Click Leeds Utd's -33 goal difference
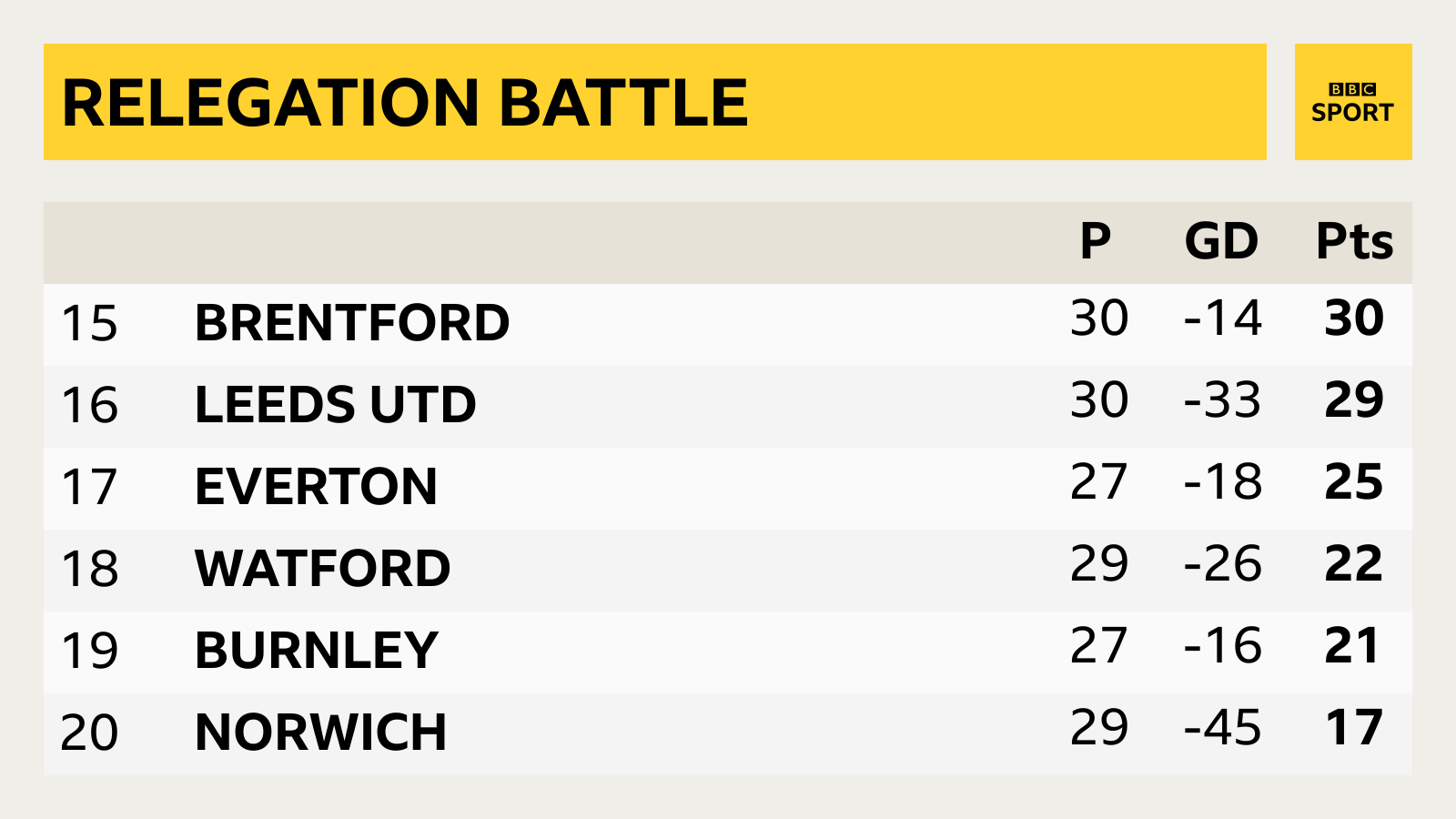This screenshot has height=819, width=1456. [x=1222, y=400]
